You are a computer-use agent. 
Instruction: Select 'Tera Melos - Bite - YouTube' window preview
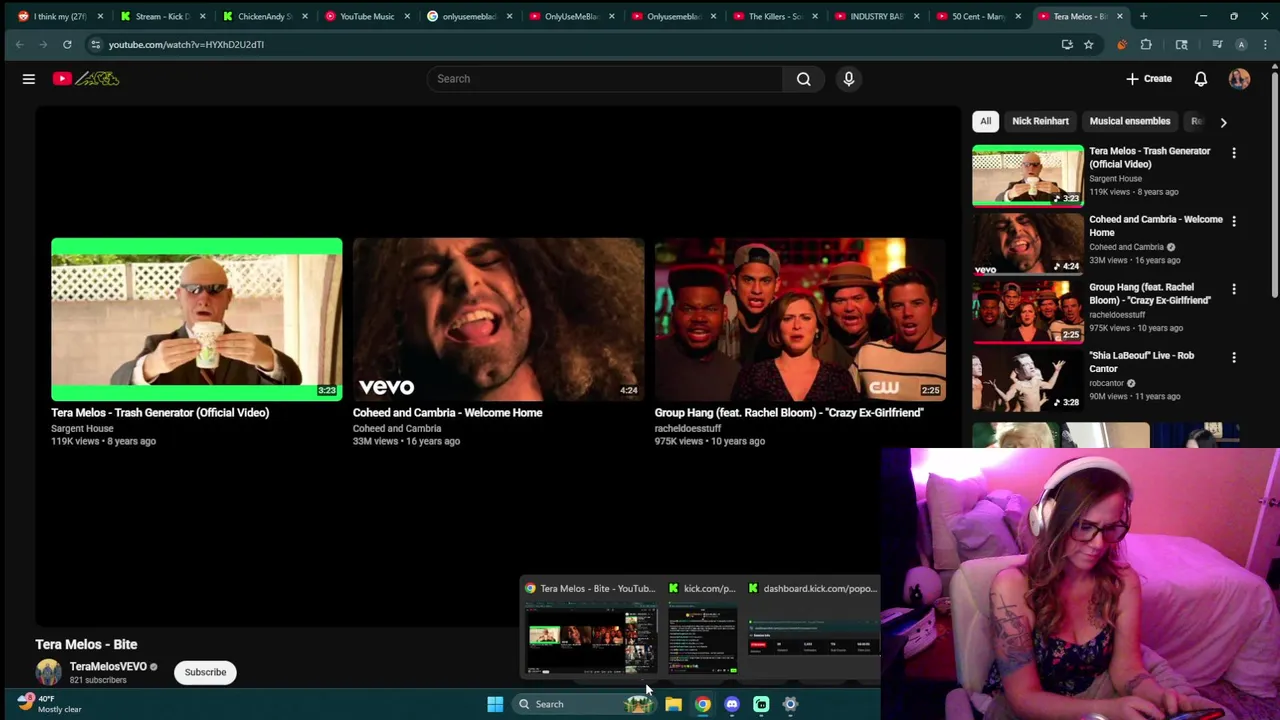point(590,629)
